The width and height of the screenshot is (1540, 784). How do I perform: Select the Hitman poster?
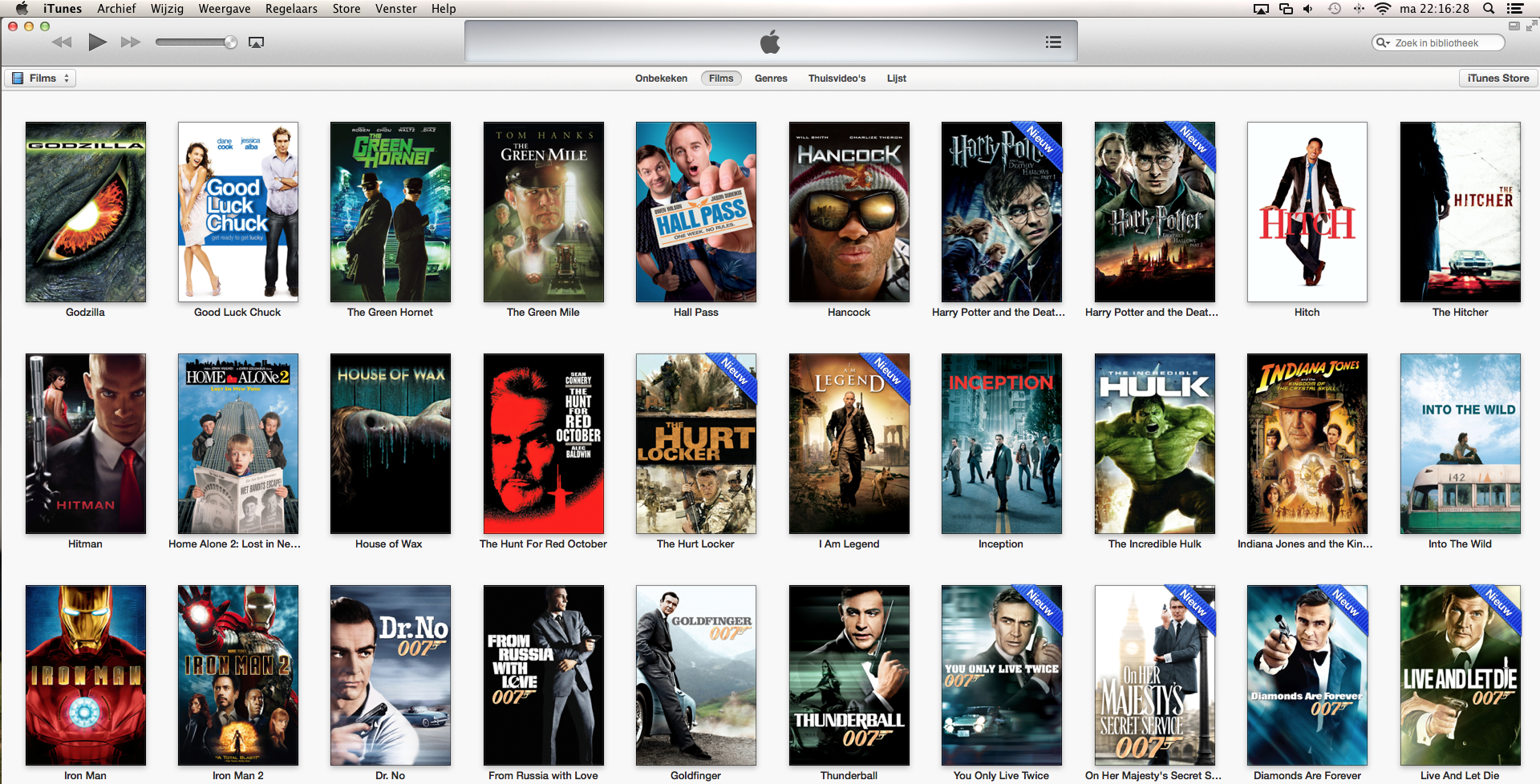pos(86,443)
